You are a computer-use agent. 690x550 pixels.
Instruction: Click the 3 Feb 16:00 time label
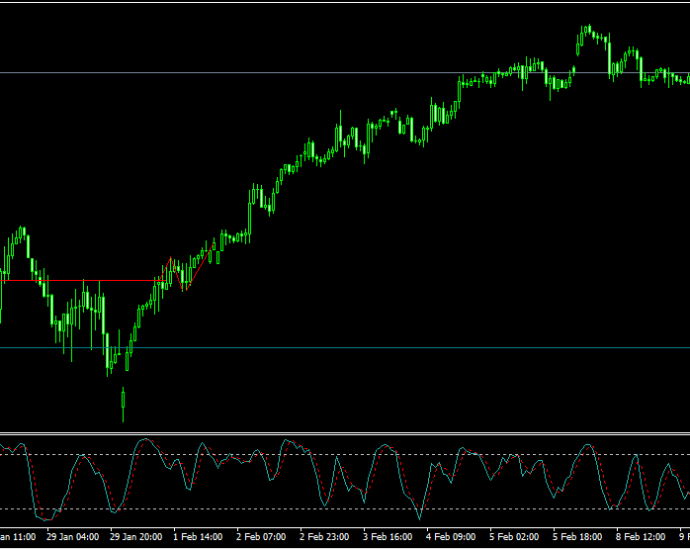coord(388,537)
